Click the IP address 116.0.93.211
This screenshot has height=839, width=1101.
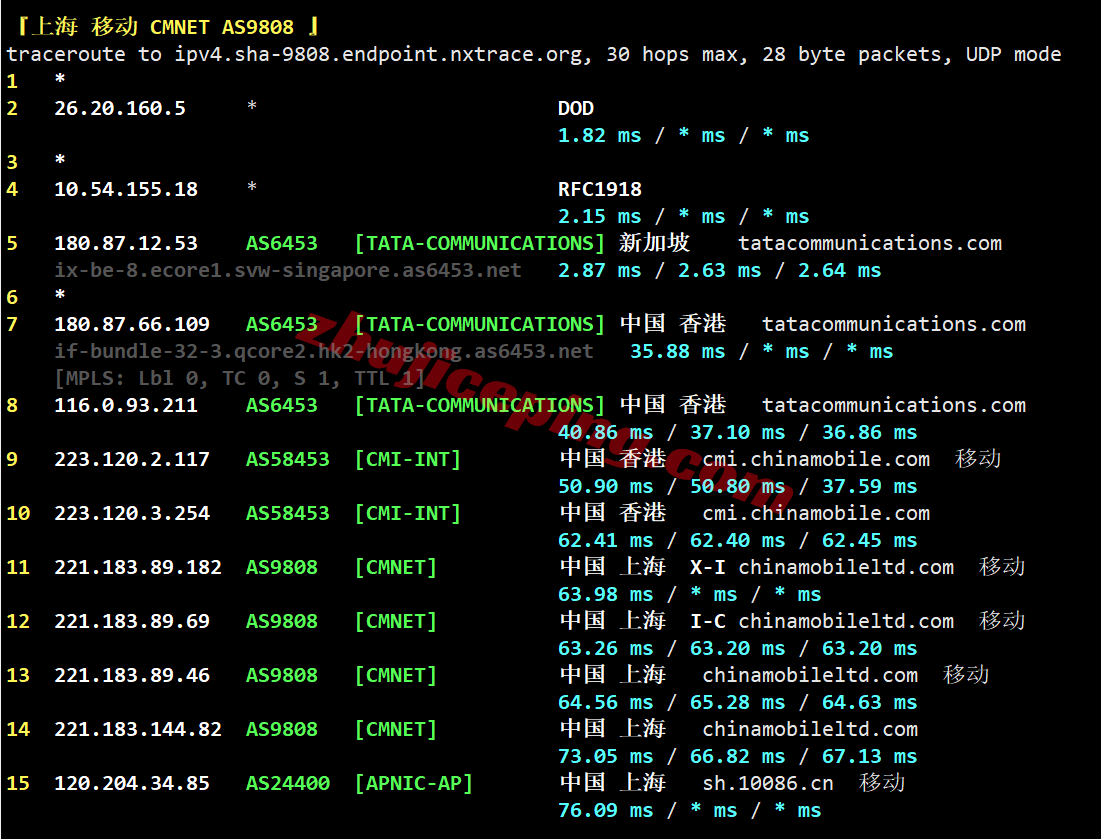click(126, 405)
